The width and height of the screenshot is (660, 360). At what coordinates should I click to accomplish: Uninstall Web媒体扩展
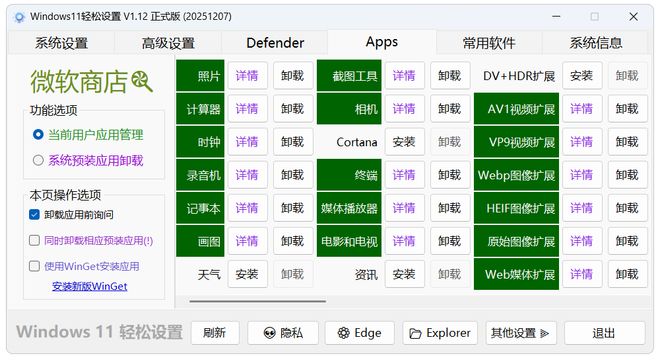tap(628, 275)
